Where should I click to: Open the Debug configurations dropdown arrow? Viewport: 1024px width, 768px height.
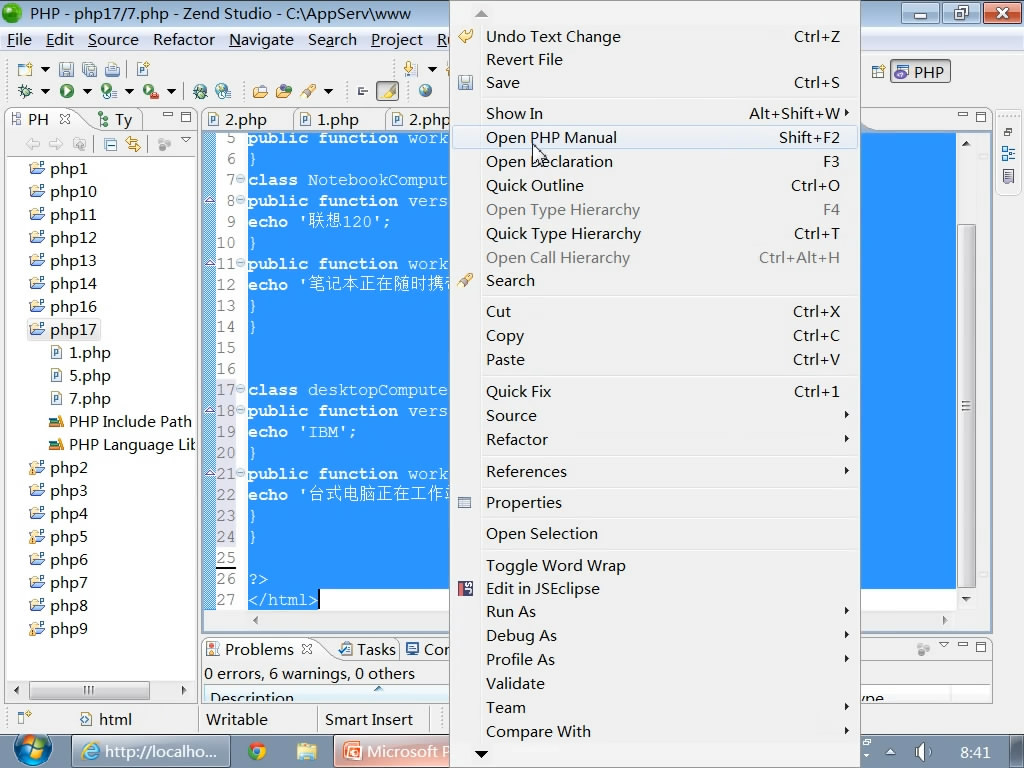pos(45,91)
